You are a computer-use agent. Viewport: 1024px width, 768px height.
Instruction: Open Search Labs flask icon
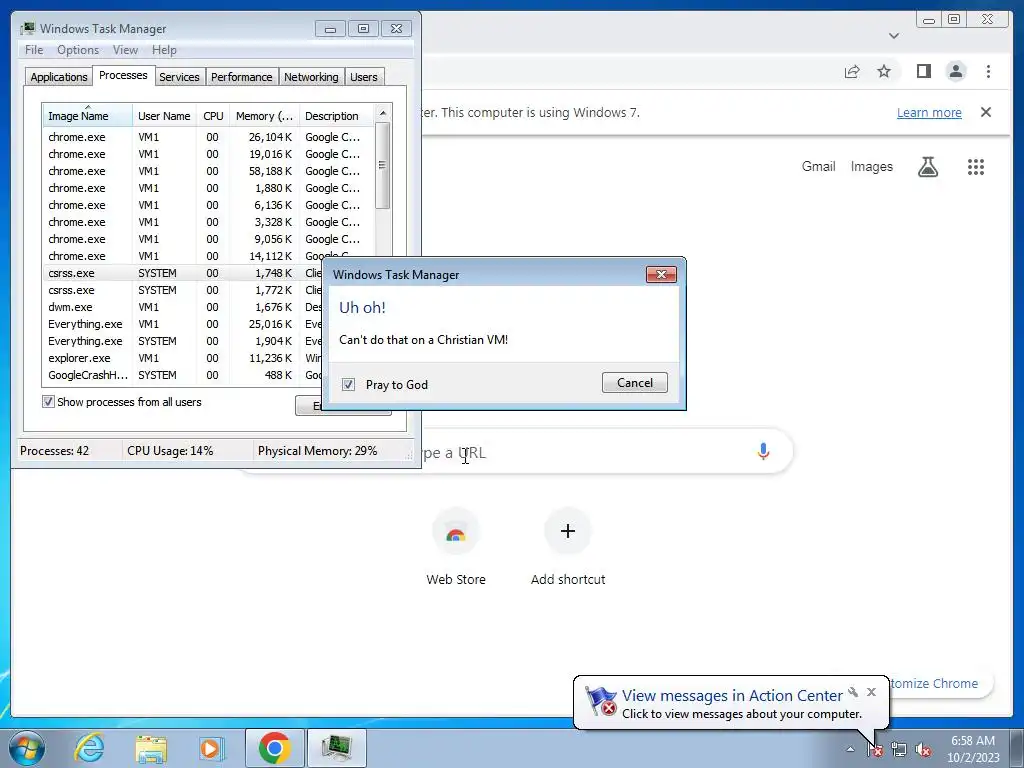(928, 167)
